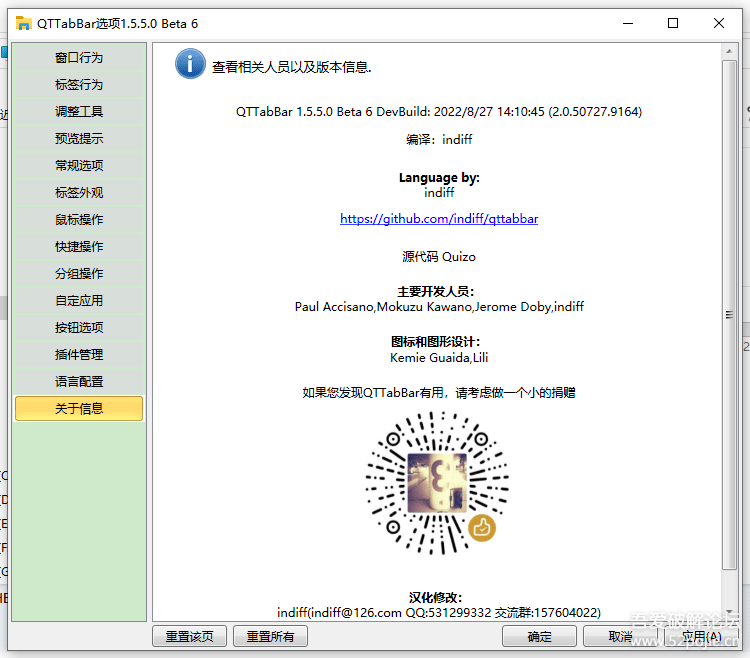Switch to 常规选项 category

click(79, 166)
